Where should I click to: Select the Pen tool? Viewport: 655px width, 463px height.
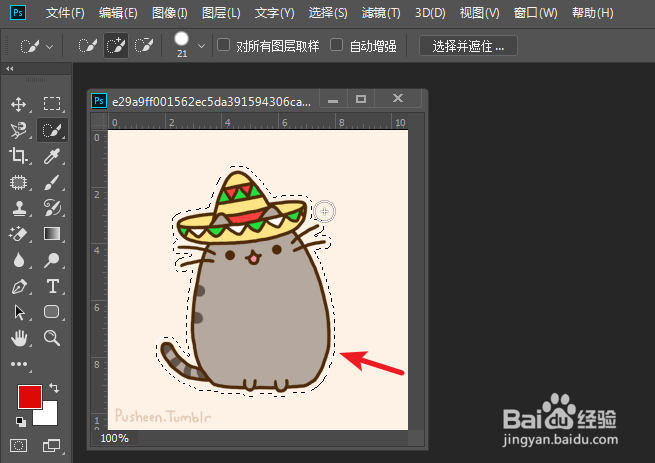click(x=18, y=287)
